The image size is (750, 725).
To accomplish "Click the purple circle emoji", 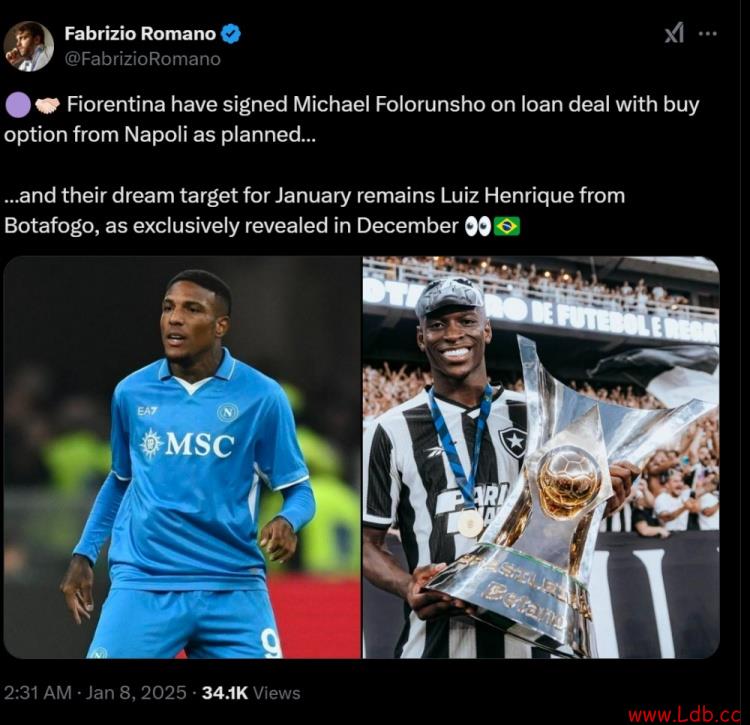I will coord(18,105).
